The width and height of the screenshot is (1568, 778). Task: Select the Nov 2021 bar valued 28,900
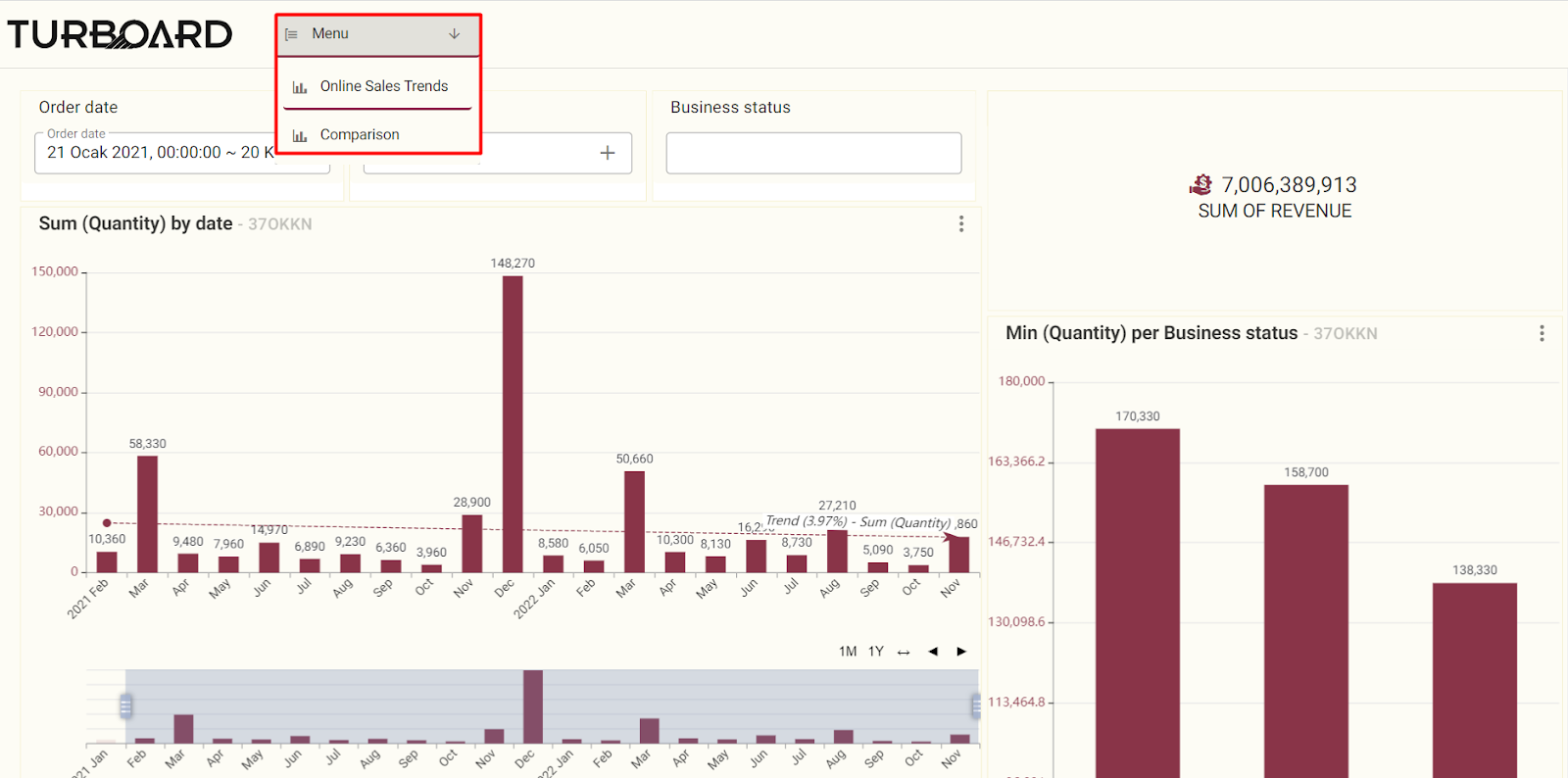(472, 544)
